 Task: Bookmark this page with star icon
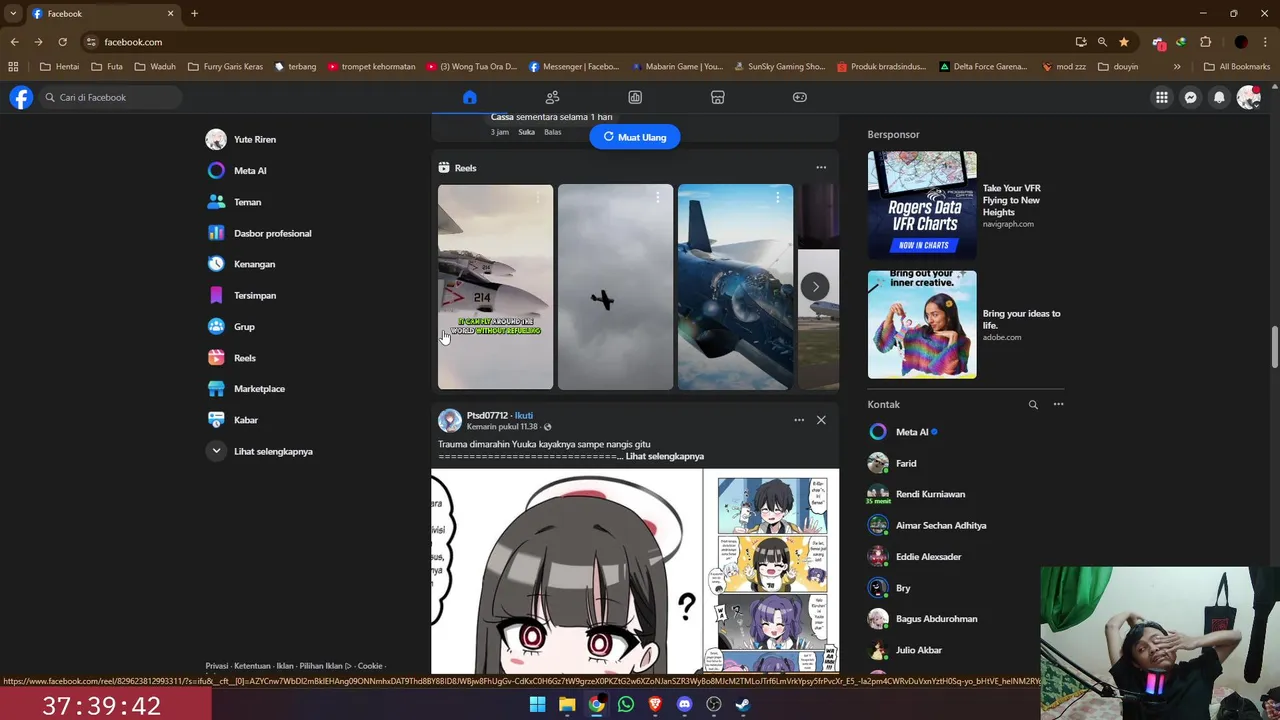(x=1124, y=42)
